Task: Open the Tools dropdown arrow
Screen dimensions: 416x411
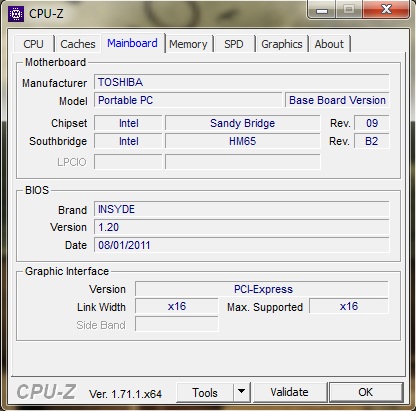Action: click(242, 392)
